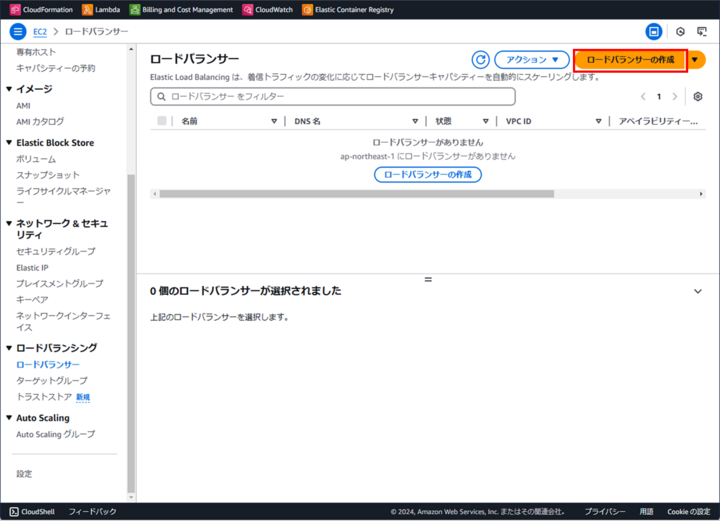Screen dimensions: 720x521
Task: Open 用語 footer link
Action: click(x=646, y=511)
